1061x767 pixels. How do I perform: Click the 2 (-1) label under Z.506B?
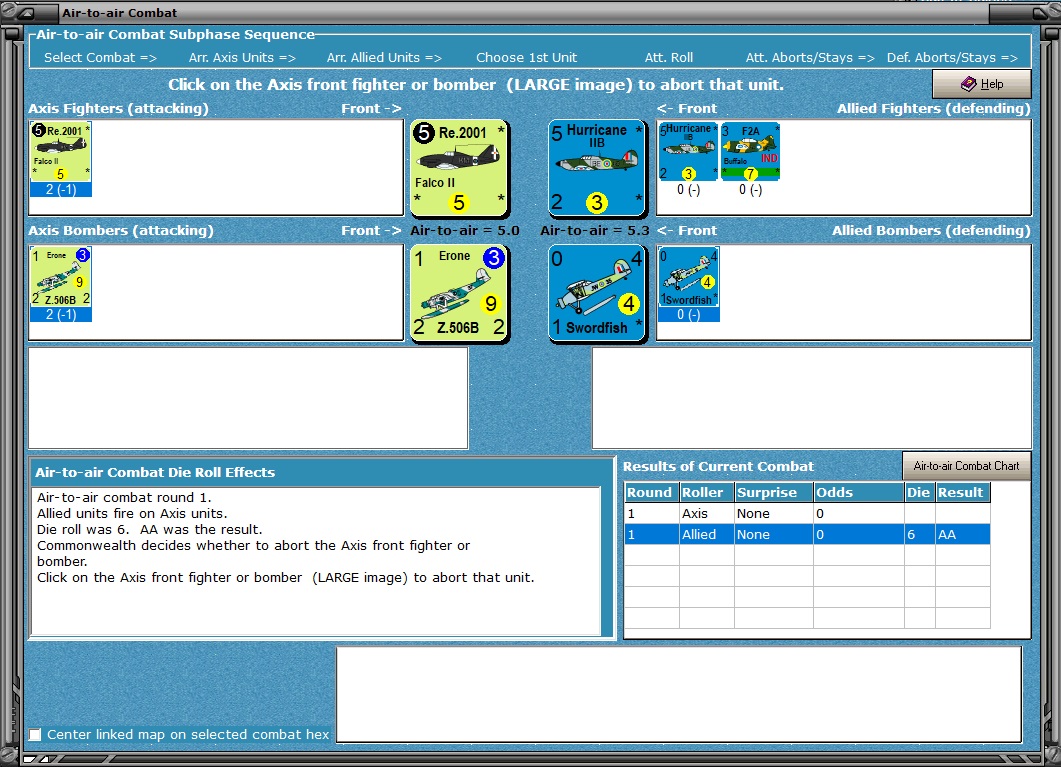[x=61, y=315]
